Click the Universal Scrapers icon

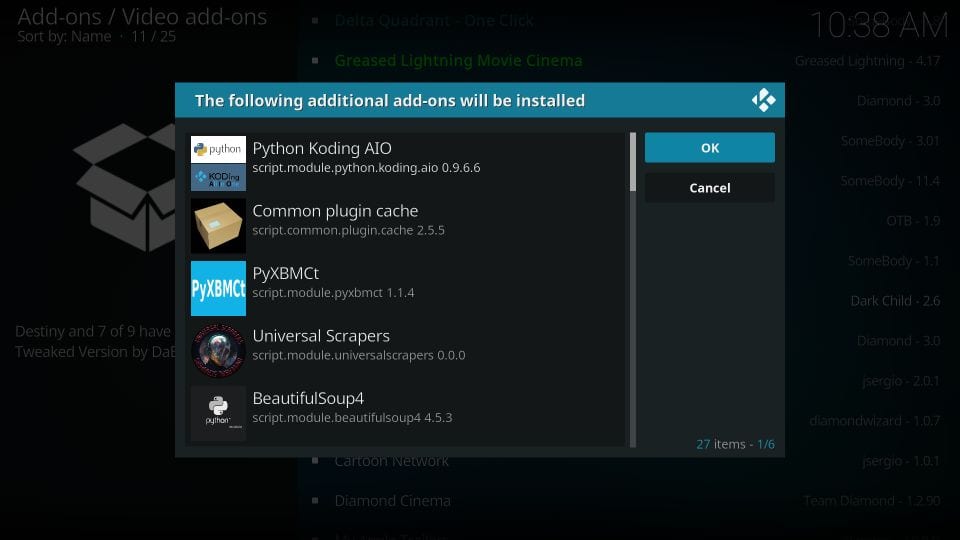[218, 351]
